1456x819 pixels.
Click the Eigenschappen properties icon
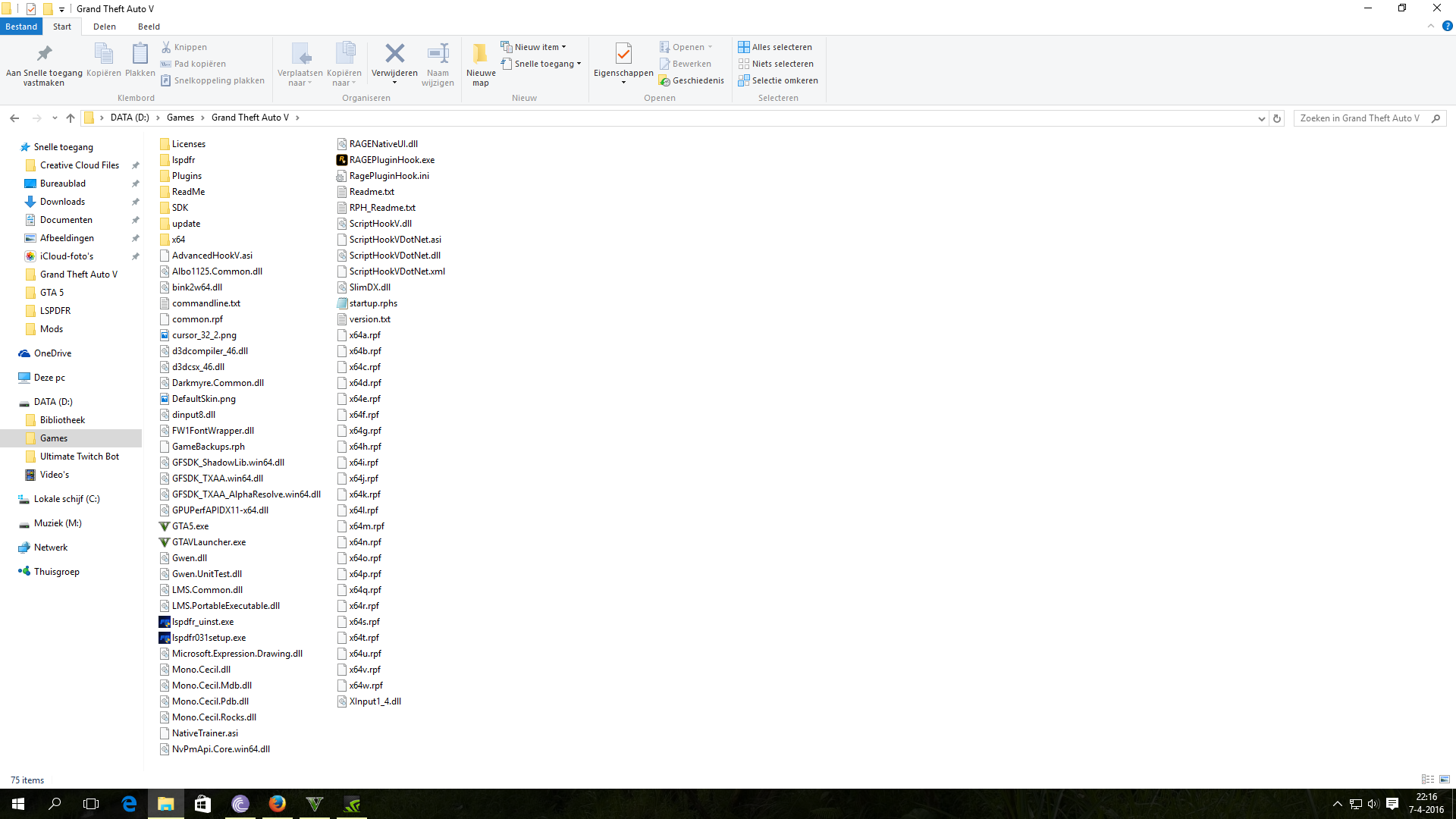(623, 54)
